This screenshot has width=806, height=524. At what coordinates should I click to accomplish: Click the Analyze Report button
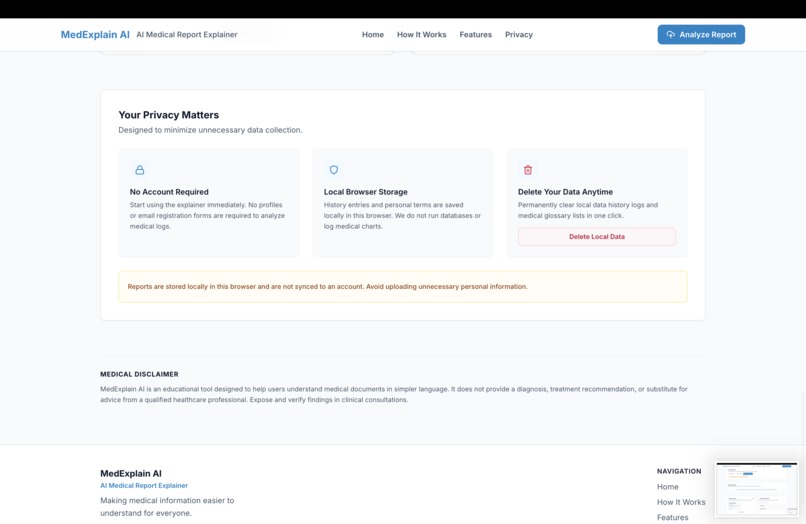coord(701,34)
